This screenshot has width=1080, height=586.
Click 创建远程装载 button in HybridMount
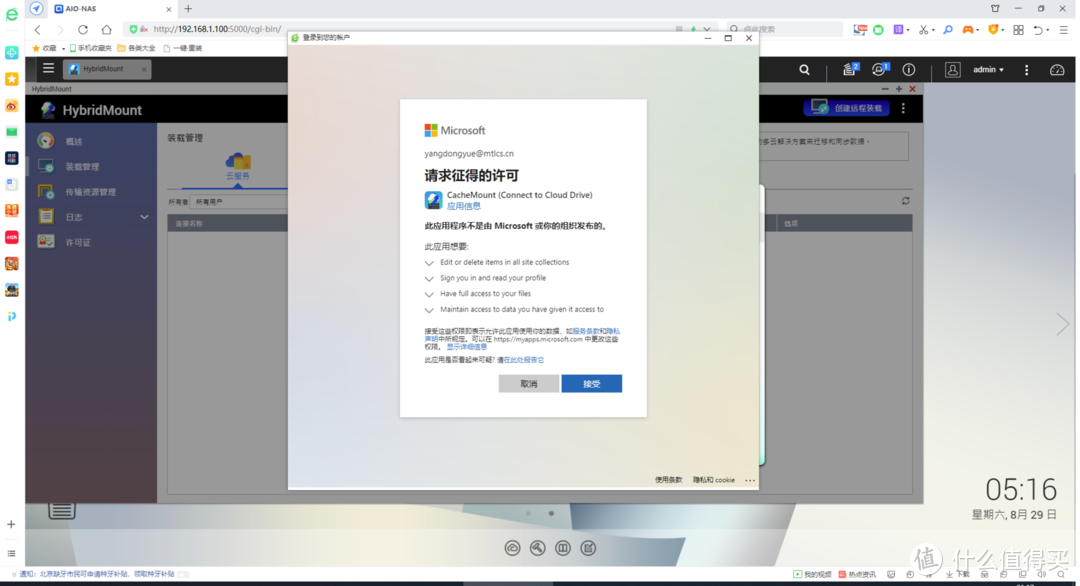(x=847, y=108)
